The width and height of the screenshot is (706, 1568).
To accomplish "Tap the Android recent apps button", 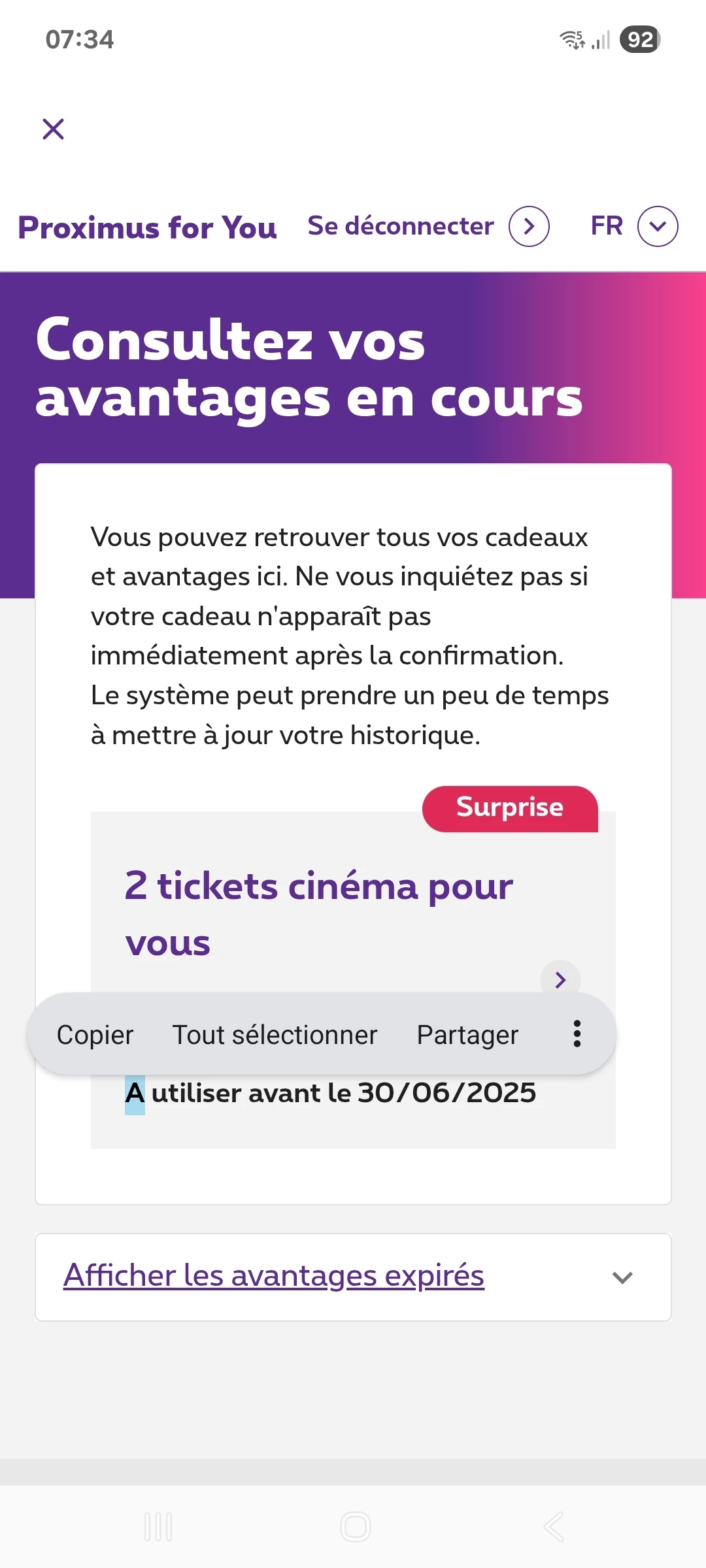I will click(158, 1527).
